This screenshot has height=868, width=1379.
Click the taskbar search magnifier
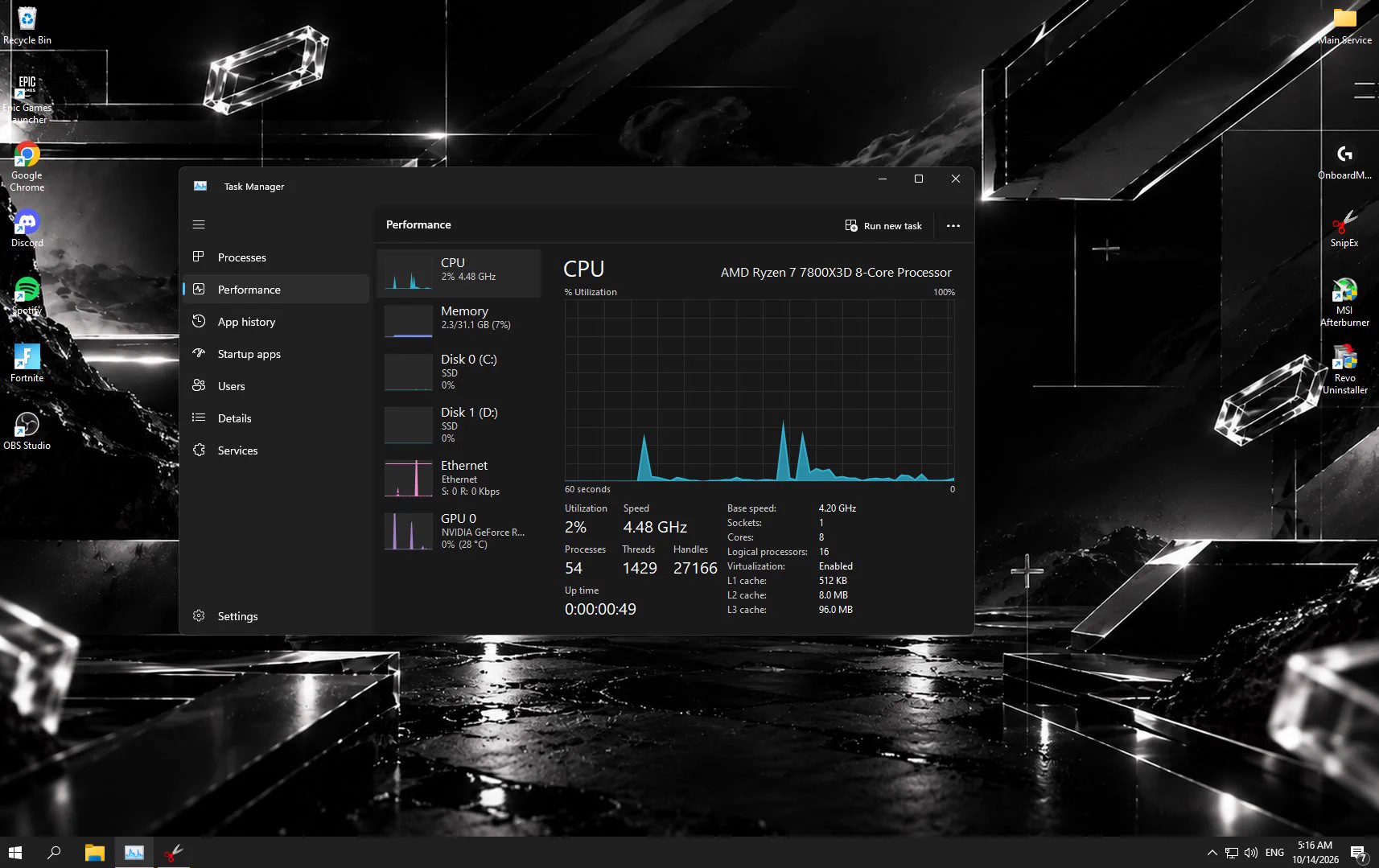[x=54, y=853]
